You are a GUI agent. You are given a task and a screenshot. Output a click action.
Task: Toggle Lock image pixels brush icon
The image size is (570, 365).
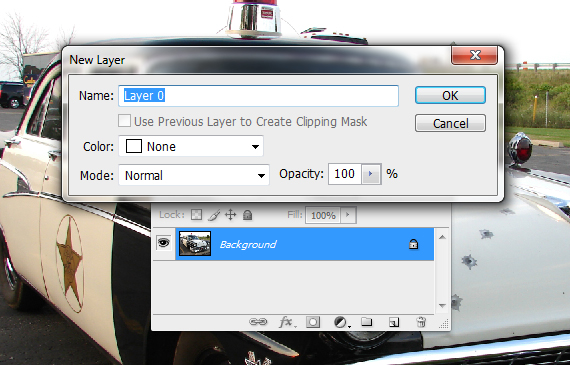pyautogui.click(x=214, y=215)
